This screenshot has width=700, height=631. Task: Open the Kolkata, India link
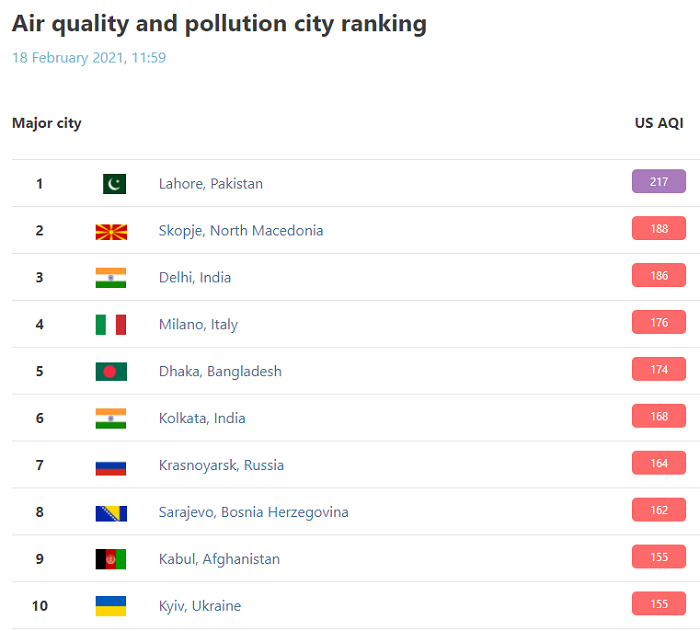(x=202, y=418)
